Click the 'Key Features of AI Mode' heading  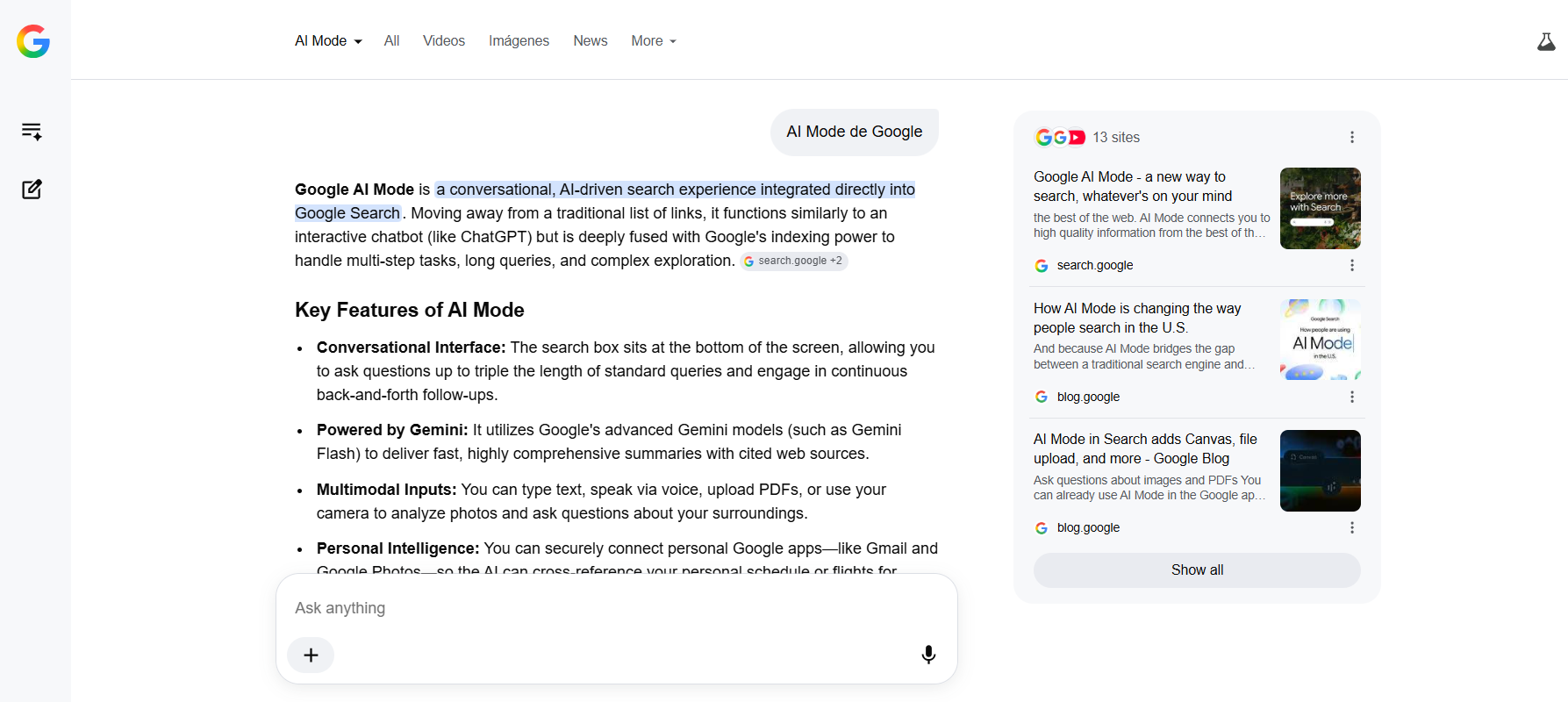pos(410,310)
